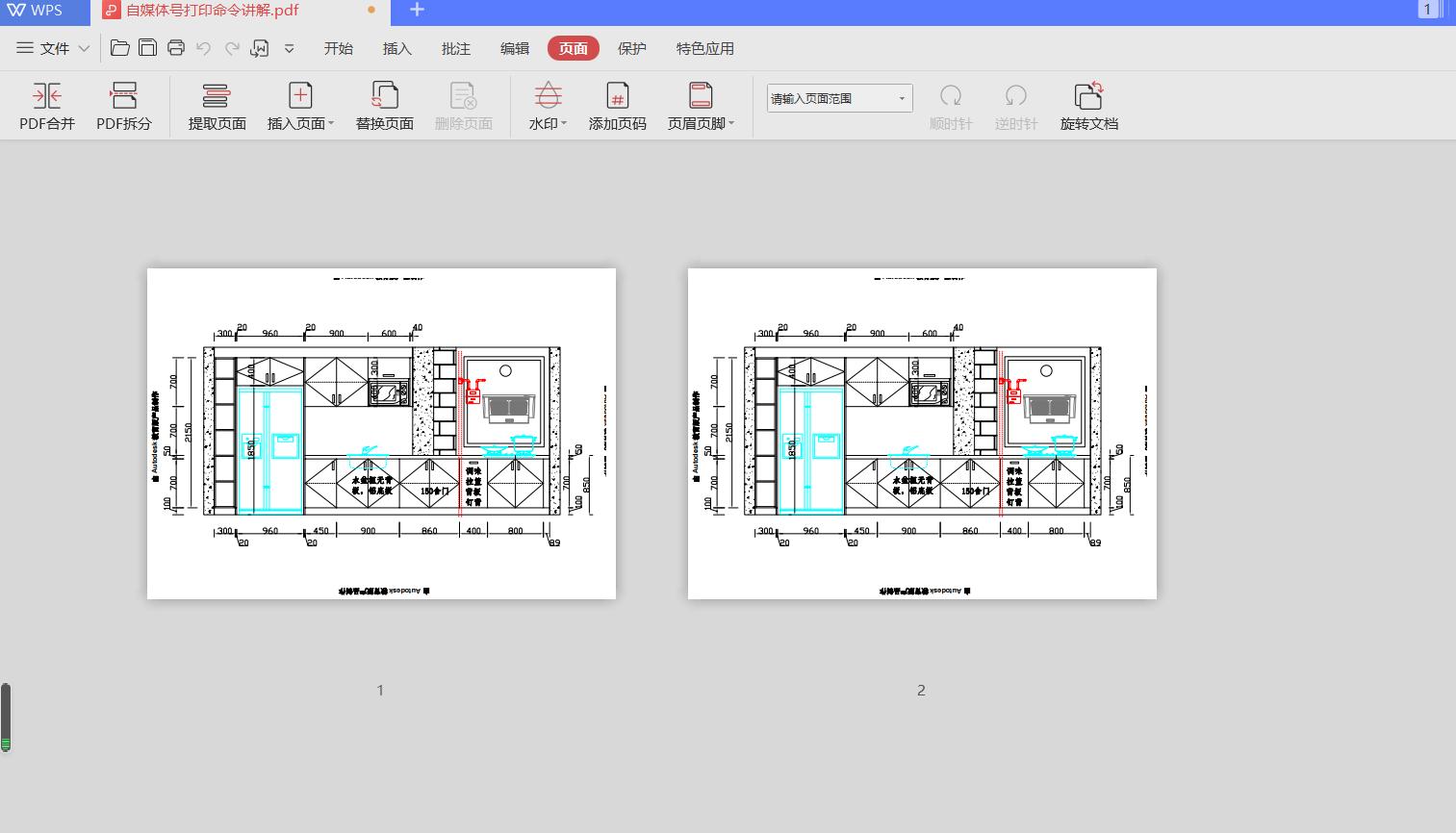Viewport: 1456px width, 833px height.
Task: Click the 添加页码 add page number icon
Action: click(x=617, y=96)
